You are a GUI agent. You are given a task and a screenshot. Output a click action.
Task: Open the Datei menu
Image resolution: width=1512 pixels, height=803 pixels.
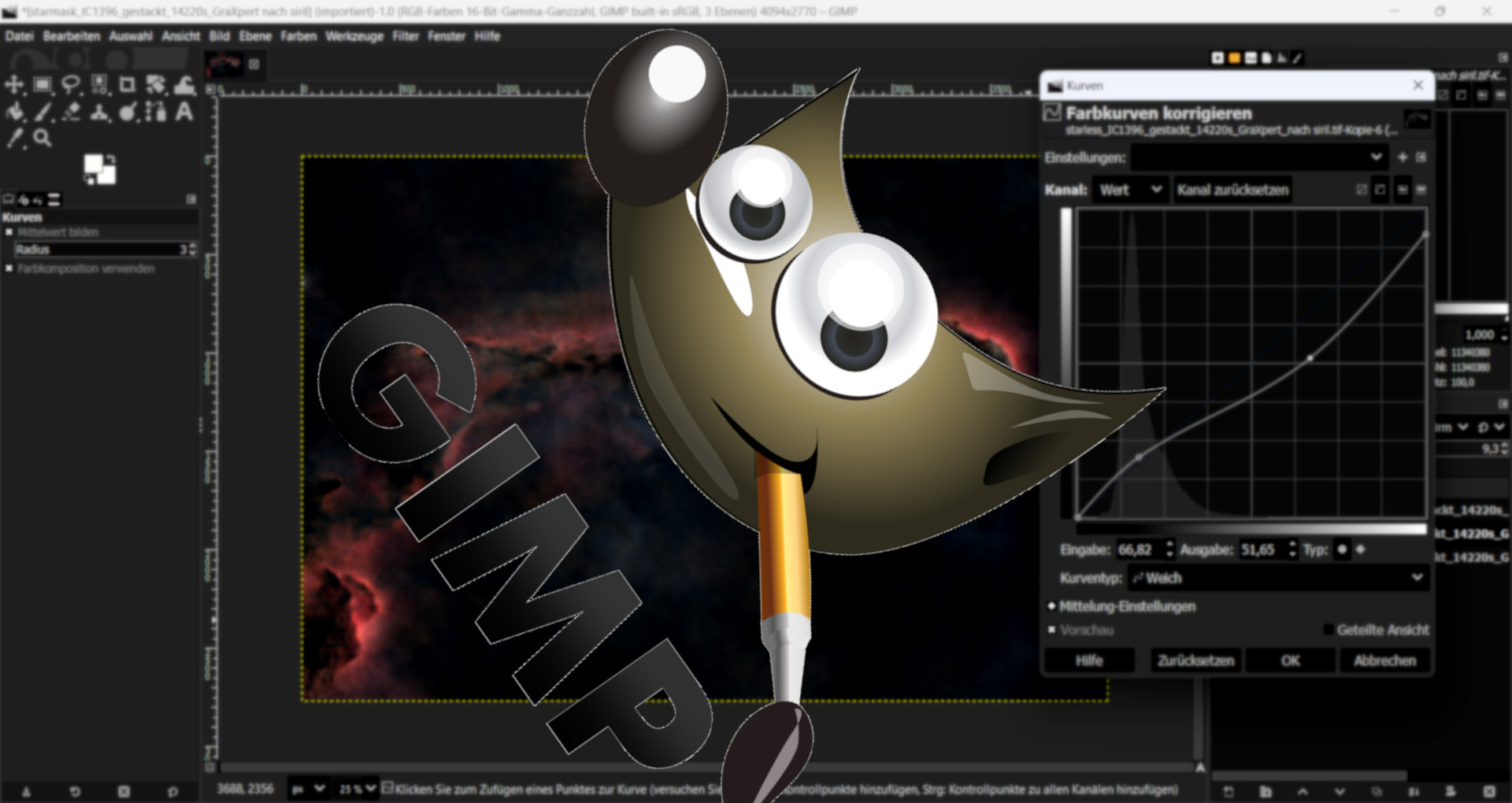tap(20, 36)
